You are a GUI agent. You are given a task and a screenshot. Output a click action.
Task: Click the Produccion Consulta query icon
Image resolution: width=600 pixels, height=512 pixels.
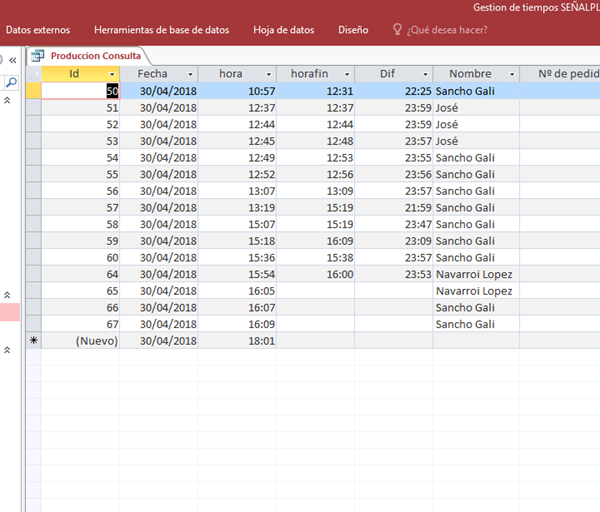coord(38,56)
